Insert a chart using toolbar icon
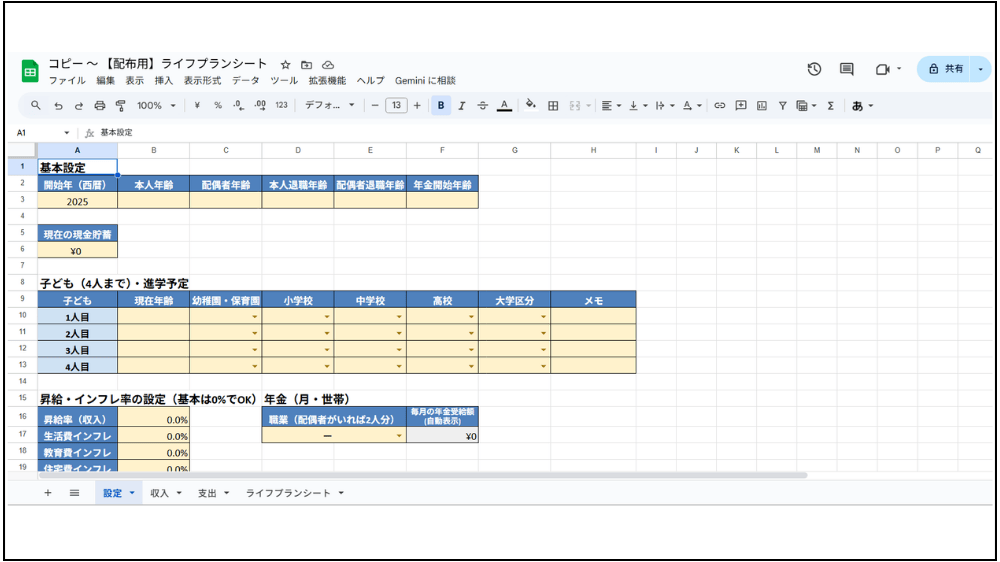 pos(762,105)
